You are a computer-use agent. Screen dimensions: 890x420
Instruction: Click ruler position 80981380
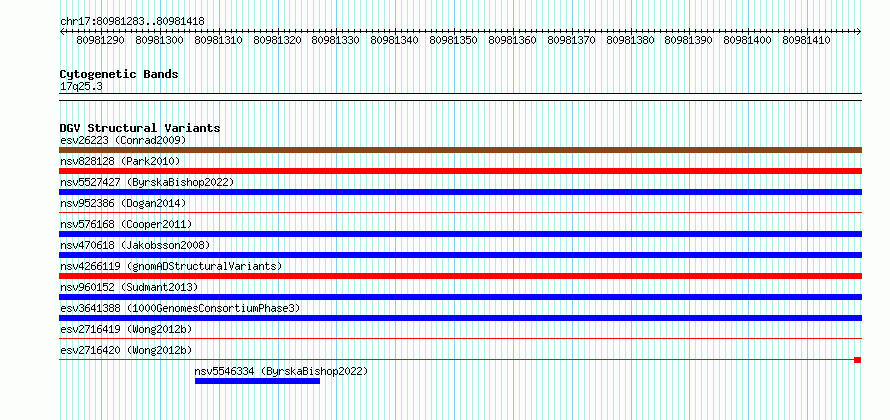pos(630,40)
